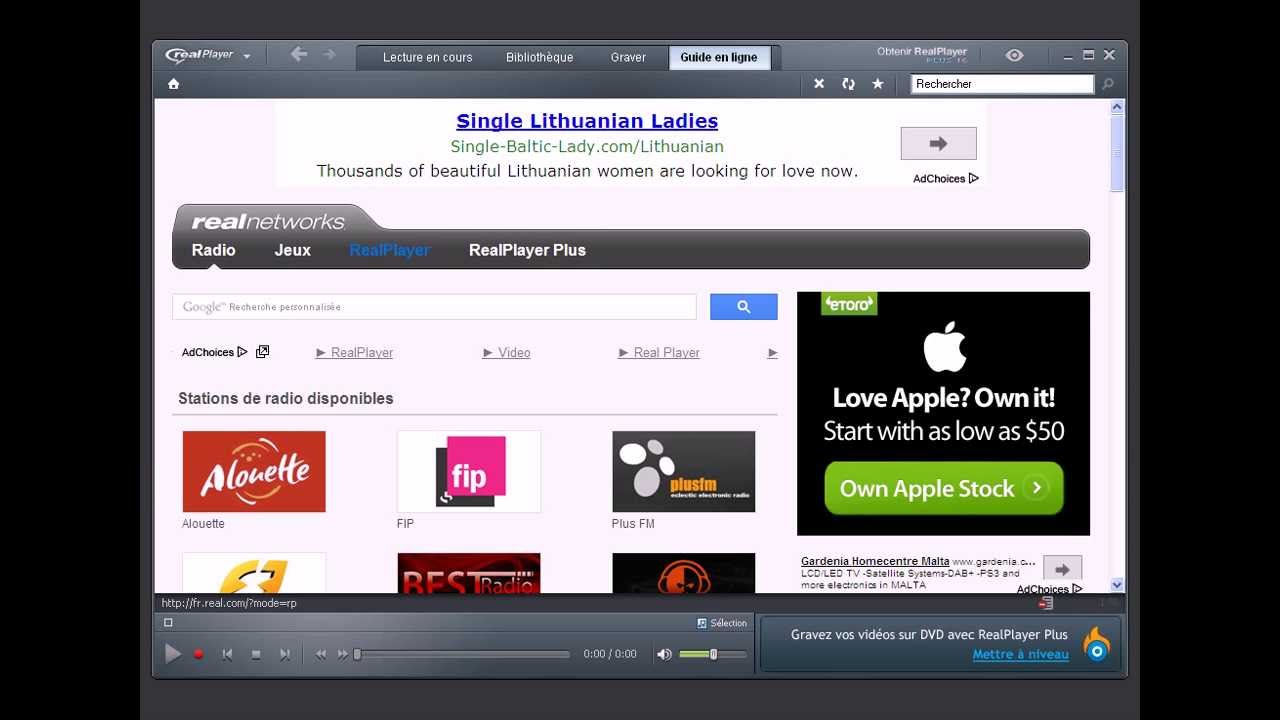Viewport: 1280px width, 720px height.
Task: Add page to favorites star
Action: [x=878, y=84]
